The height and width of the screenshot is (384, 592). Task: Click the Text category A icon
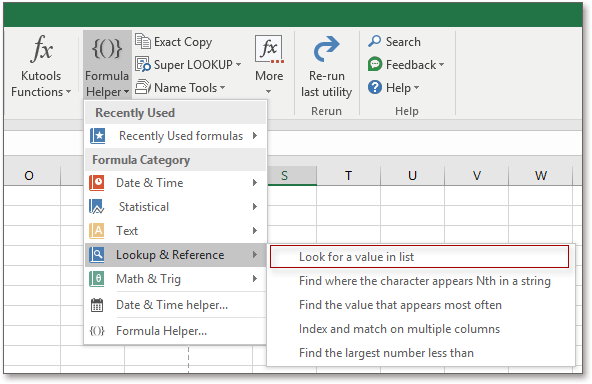tap(97, 230)
